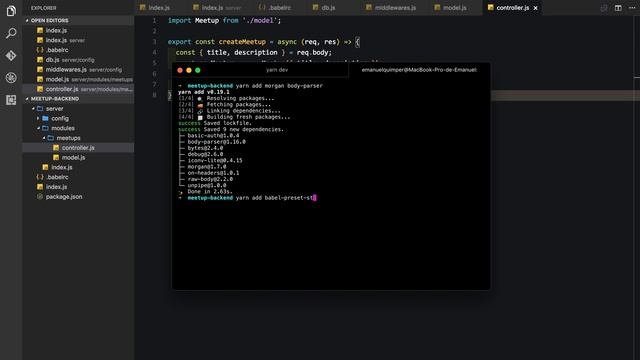Click 'Done in 2.63s.' terminal line
Image resolution: width=640 pixels, height=360 pixels.
[x=210, y=191]
